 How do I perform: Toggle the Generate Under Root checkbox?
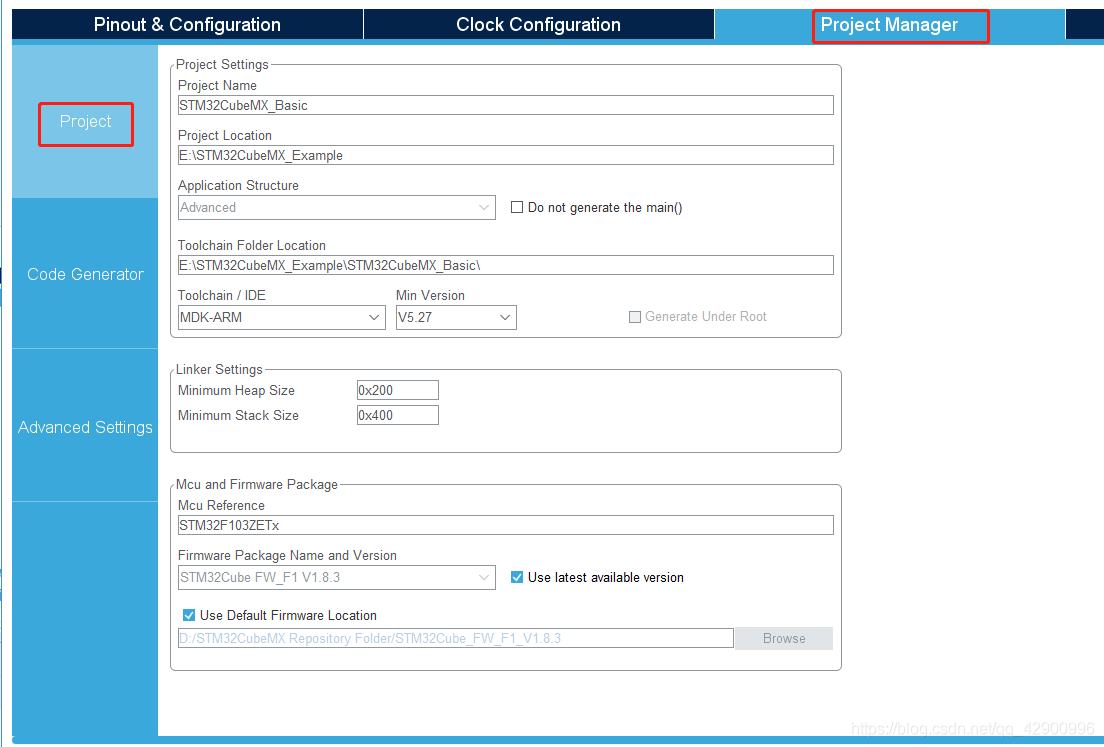(x=635, y=317)
